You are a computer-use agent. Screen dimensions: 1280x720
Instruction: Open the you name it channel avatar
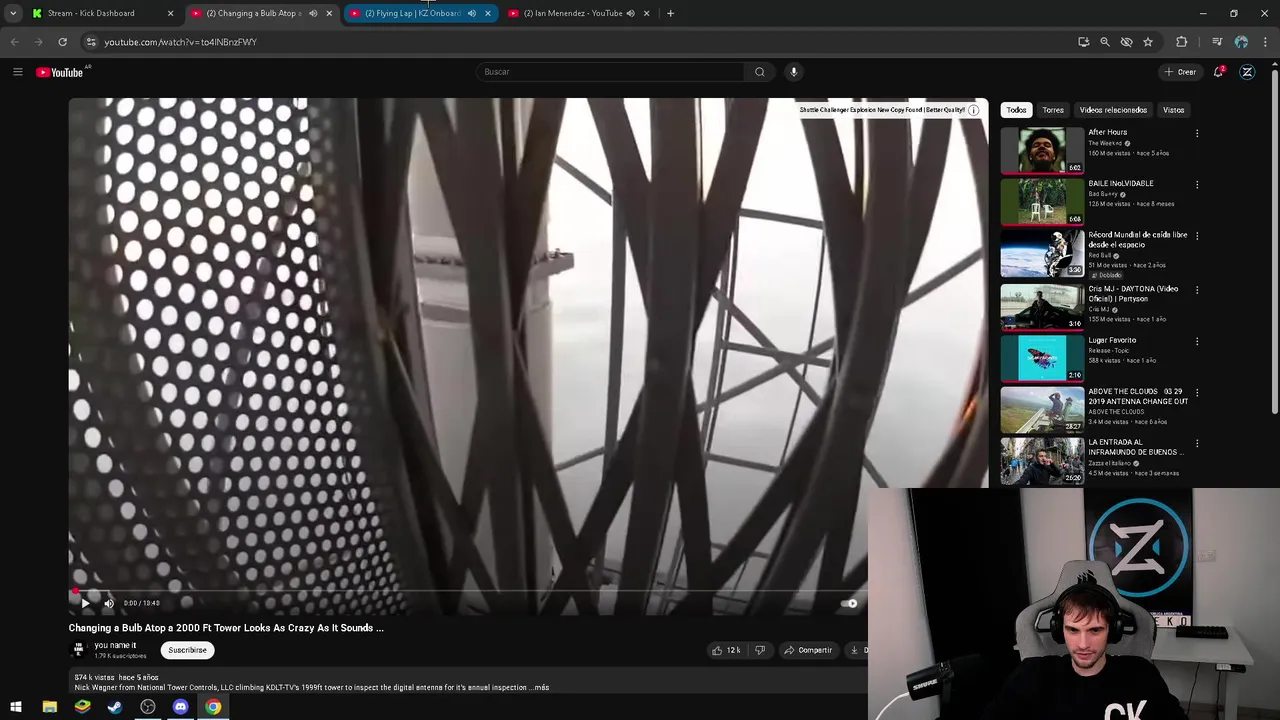tap(78, 650)
